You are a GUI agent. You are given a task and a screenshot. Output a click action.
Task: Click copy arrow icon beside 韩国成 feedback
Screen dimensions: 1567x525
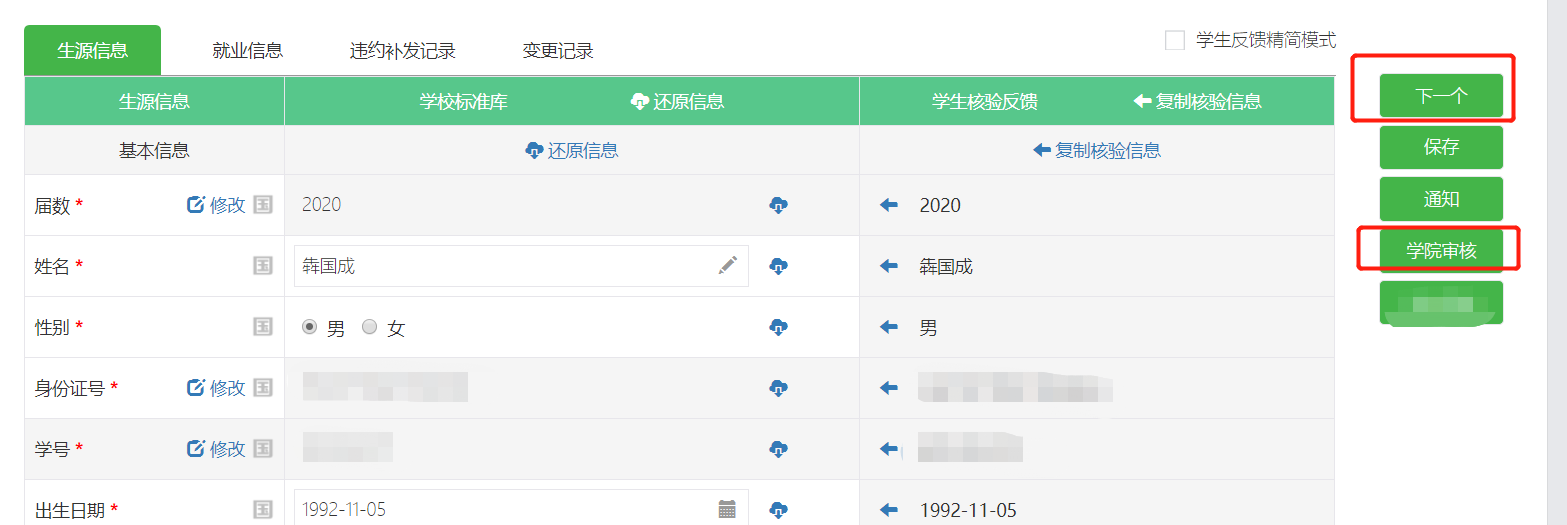(889, 266)
